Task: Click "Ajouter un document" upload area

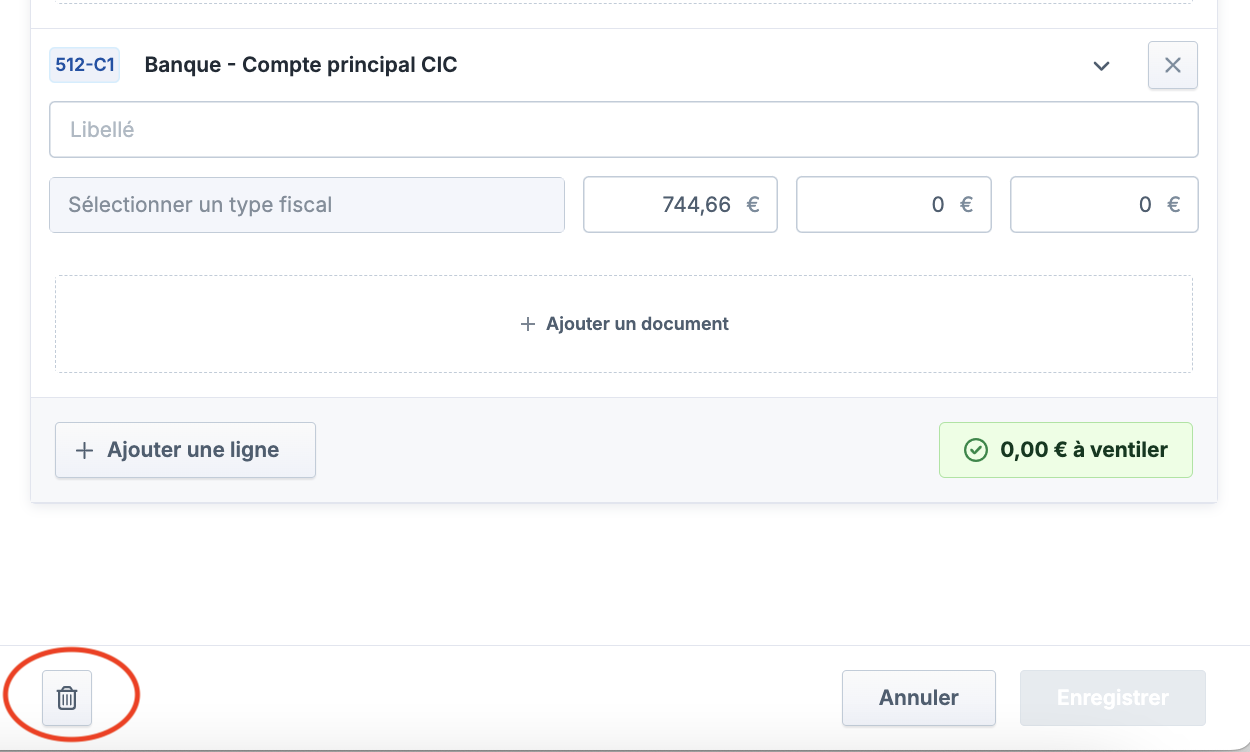Action: click(624, 324)
